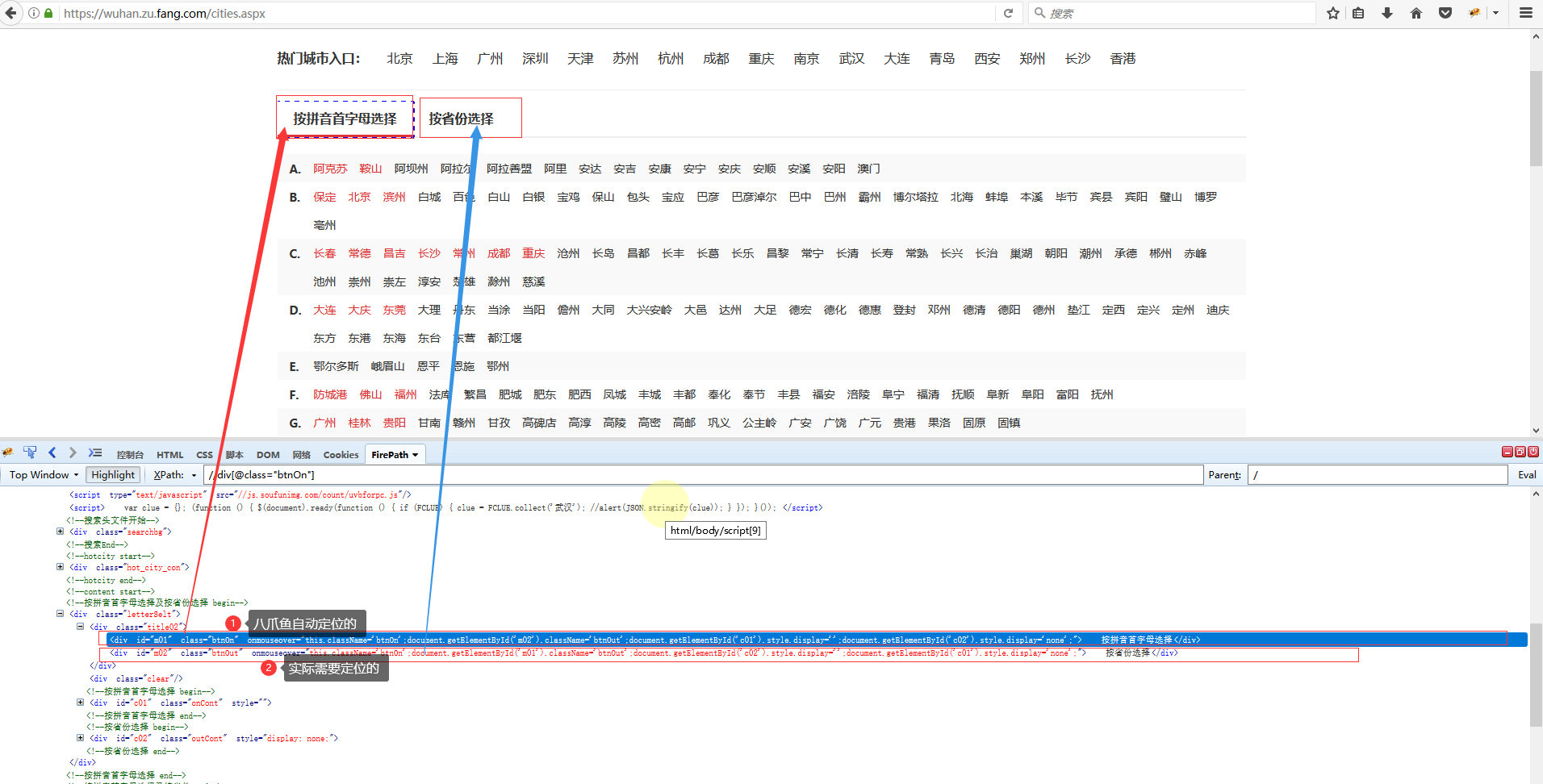Expand the div class hot_city_con node
1543x784 pixels.
pyautogui.click(x=60, y=567)
